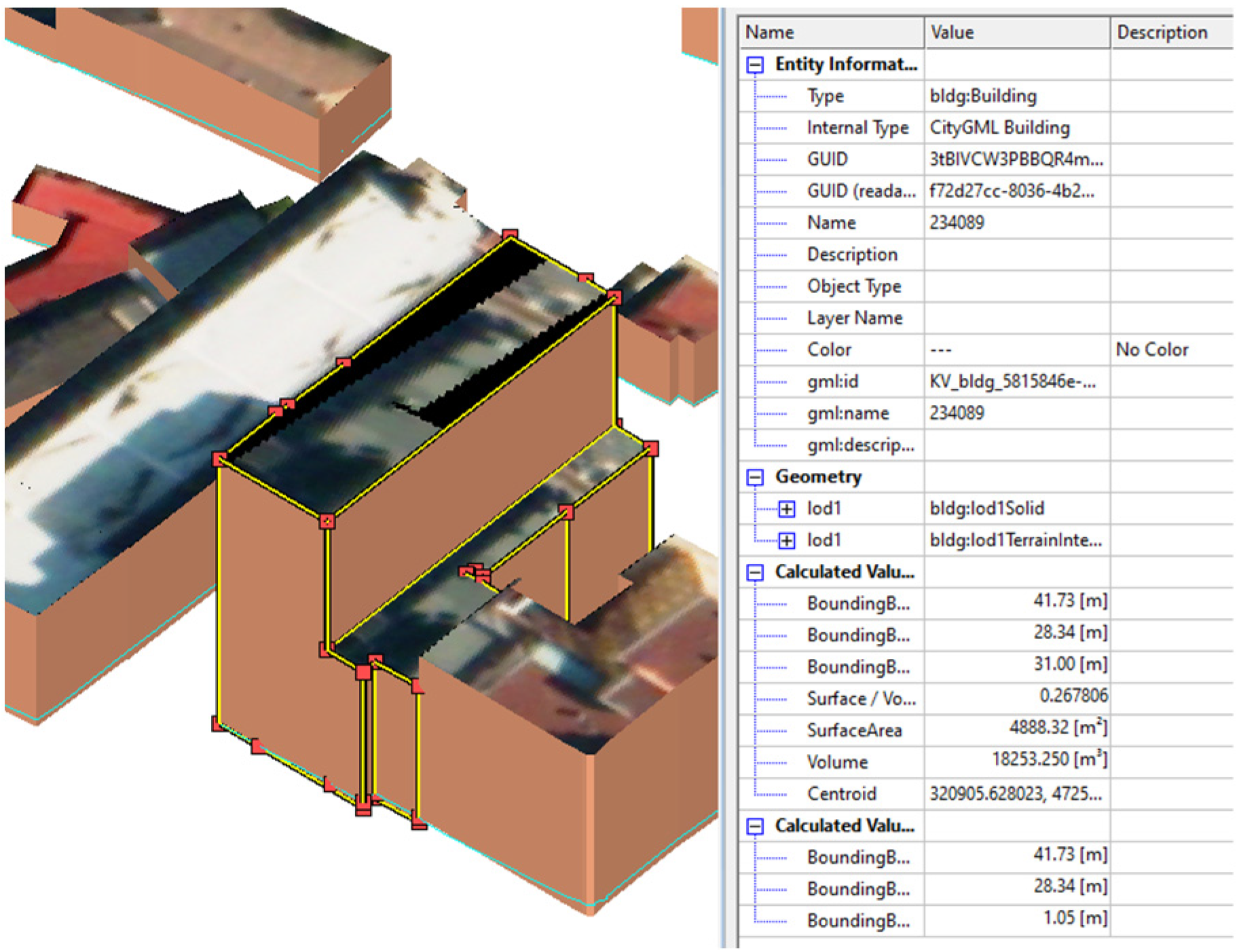This screenshot has width=1243, height=952.
Task: Expand the lod1 terrain intersection node
Action: (x=786, y=541)
